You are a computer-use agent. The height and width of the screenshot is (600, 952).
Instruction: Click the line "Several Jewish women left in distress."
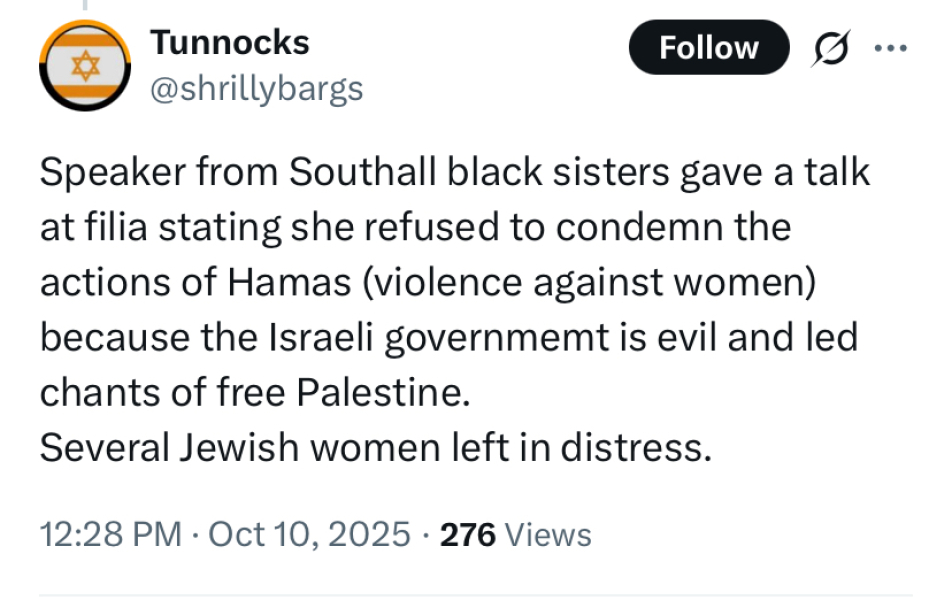coord(375,447)
